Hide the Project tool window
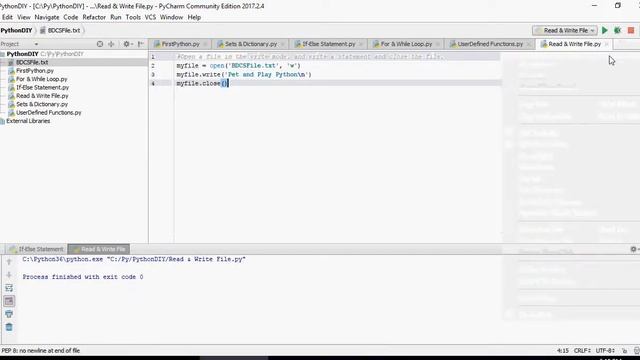640x360 pixels. (x=141, y=44)
